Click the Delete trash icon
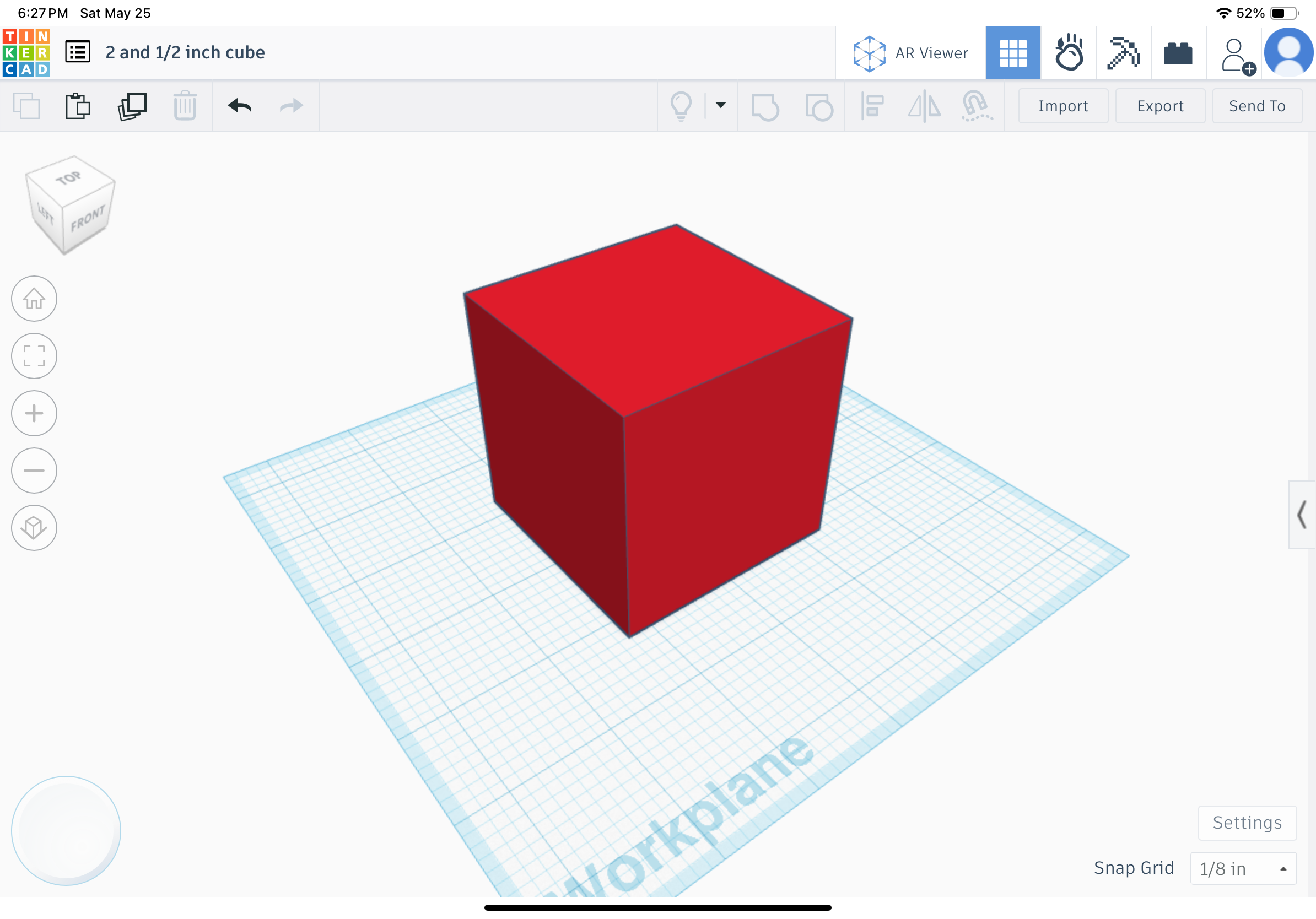Screen dimensions: 1316x919 (x=185, y=105)
